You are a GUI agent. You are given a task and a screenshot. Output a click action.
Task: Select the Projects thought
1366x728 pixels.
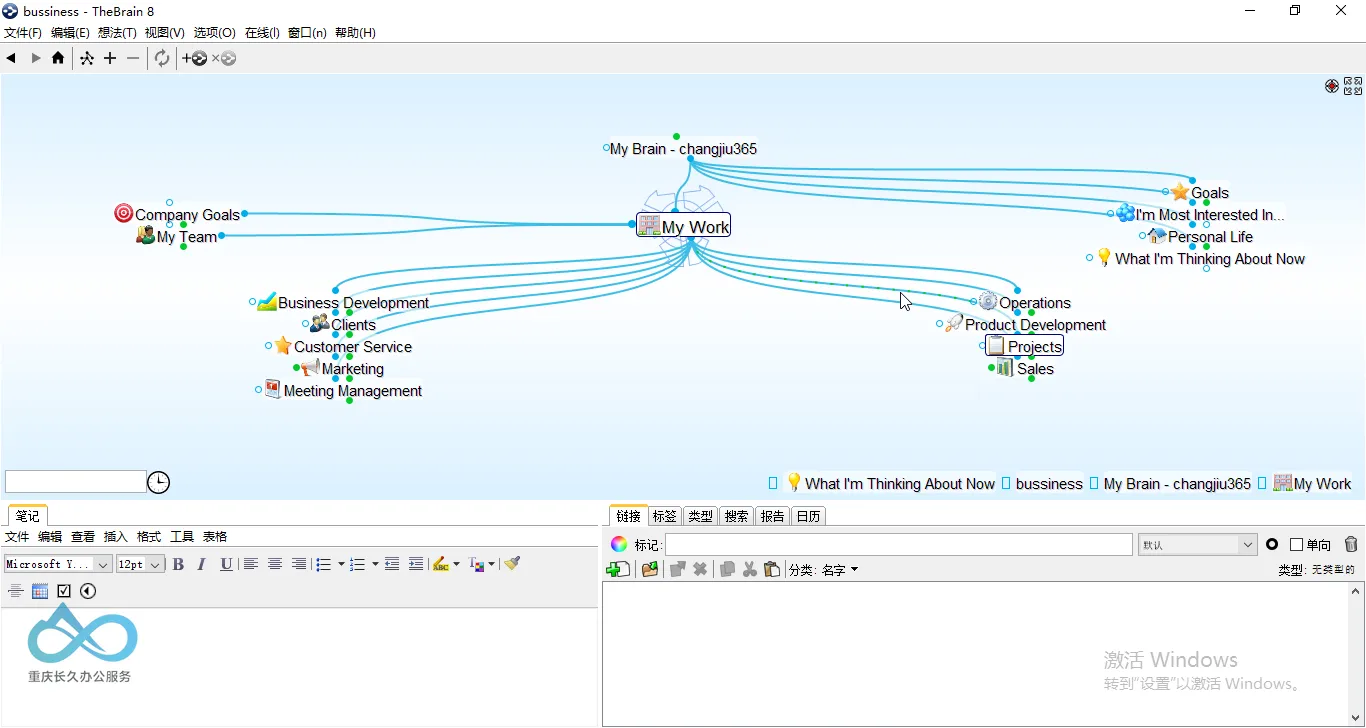point(1025,346)
